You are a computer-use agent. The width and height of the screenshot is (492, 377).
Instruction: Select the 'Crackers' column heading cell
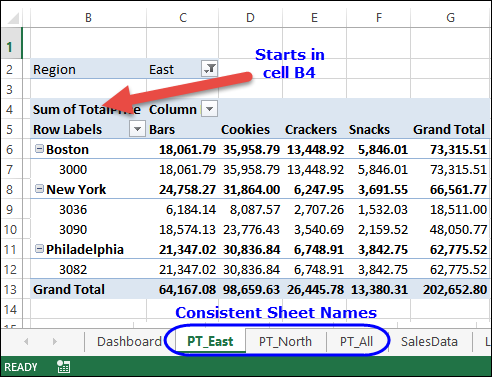pos(314,129)
